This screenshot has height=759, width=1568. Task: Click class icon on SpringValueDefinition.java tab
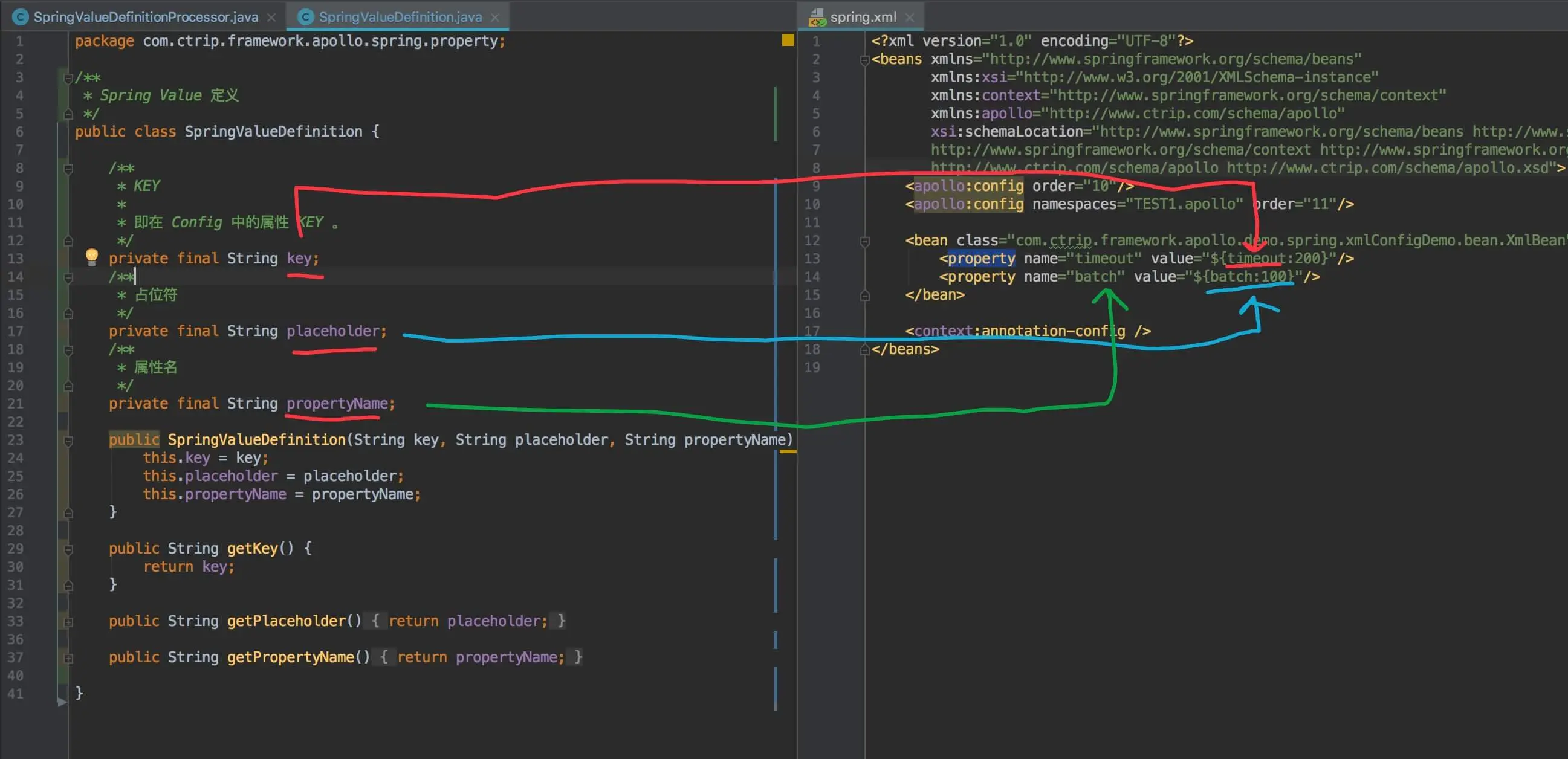(306, 17)
